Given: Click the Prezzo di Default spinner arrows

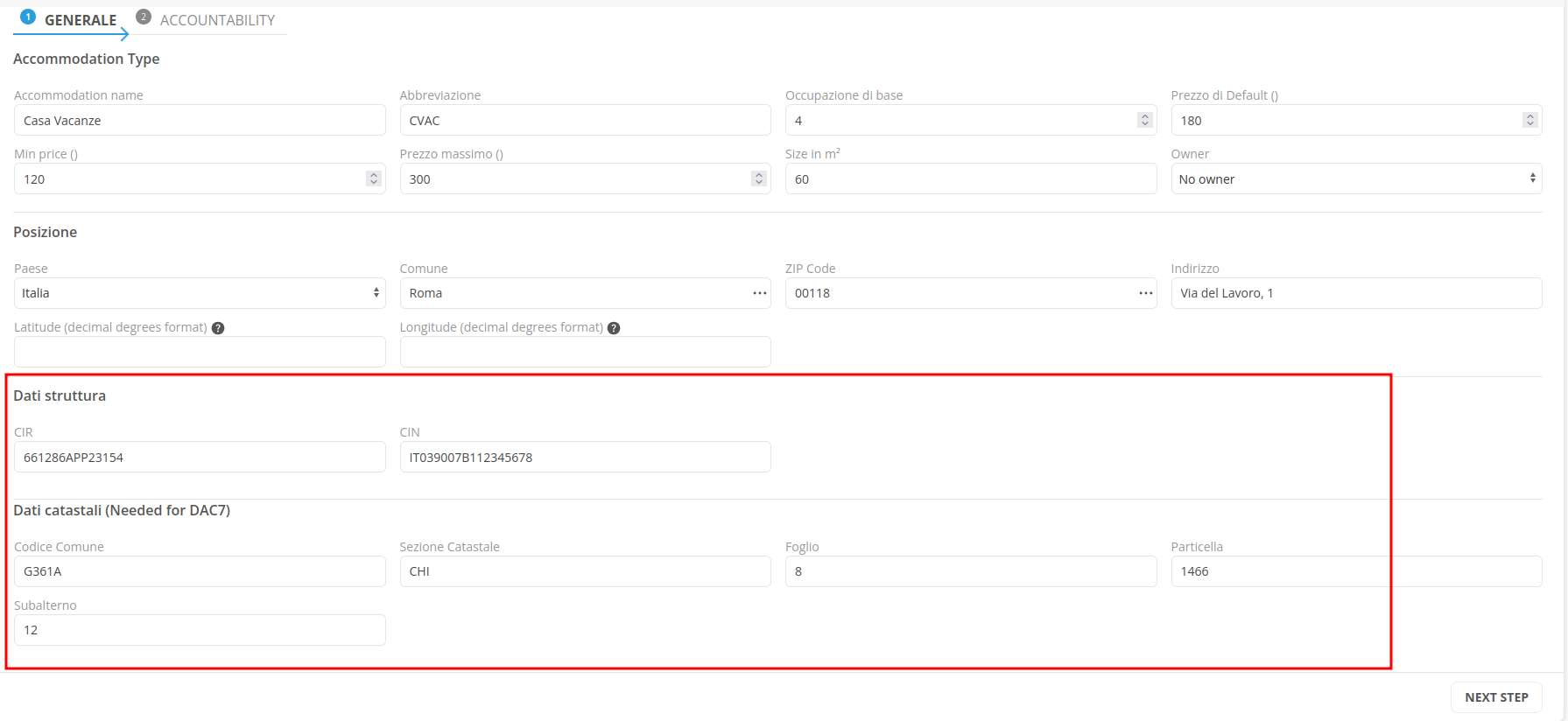Looking at the screenshot, I should coord(1529,121).
